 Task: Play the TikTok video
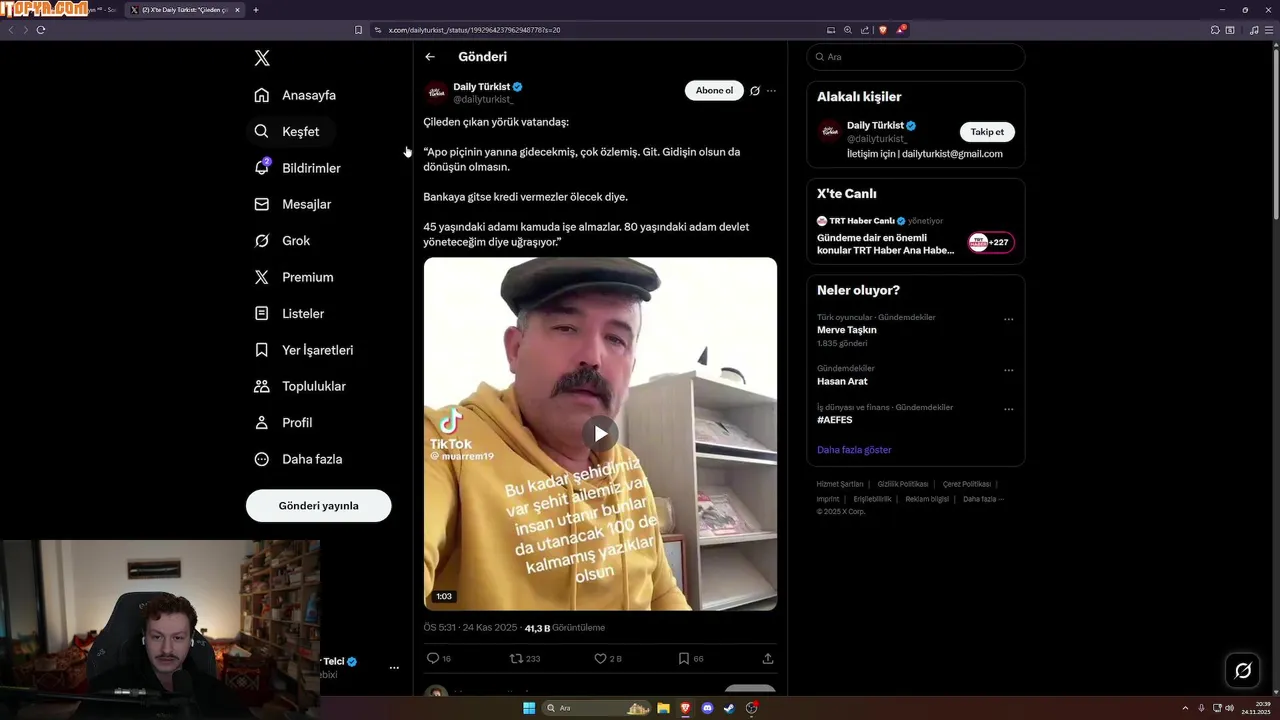click(600, 433)
